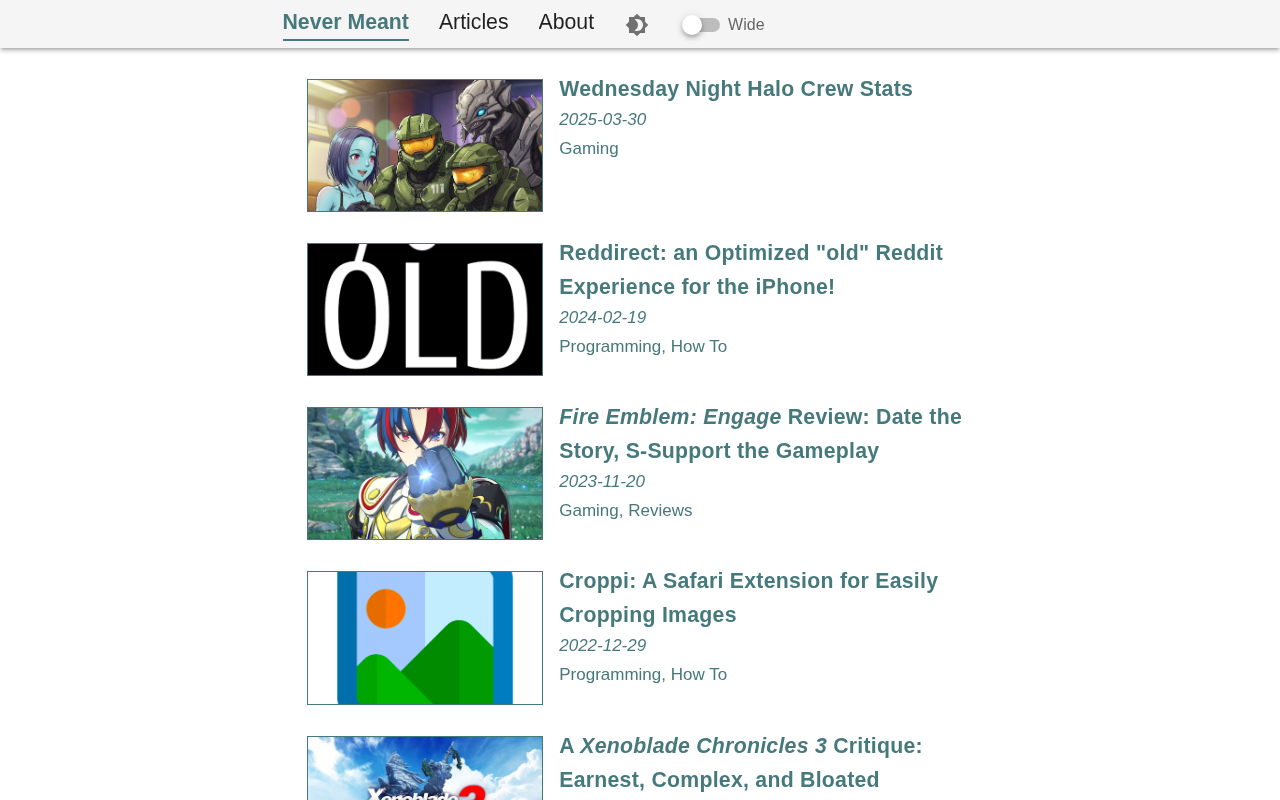
Task: Open Wednesday Night Halo Crew Stats article
Action: pyautogui.click(x=736, y=89)
